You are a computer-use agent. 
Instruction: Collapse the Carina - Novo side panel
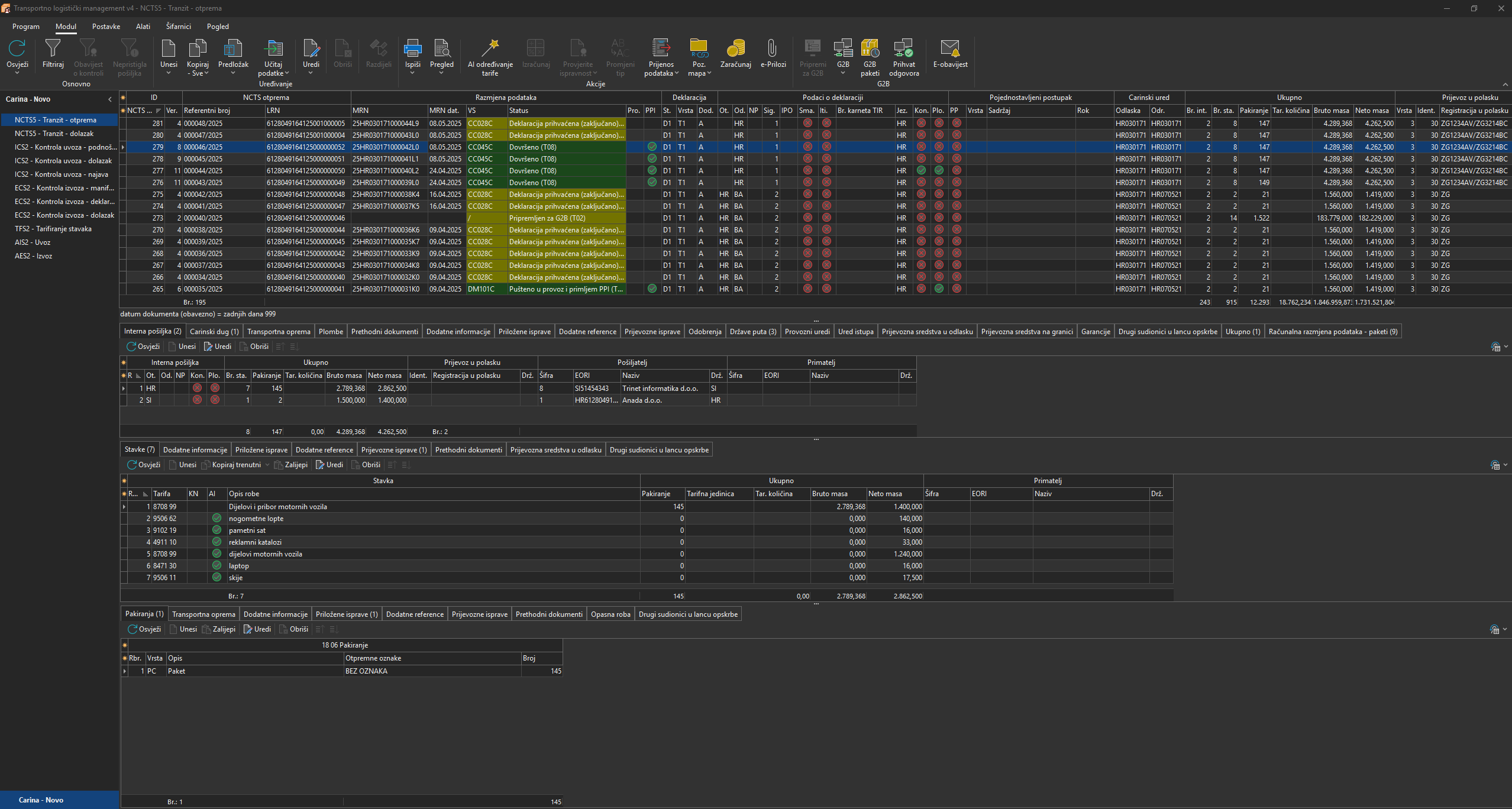click(110, 99)
